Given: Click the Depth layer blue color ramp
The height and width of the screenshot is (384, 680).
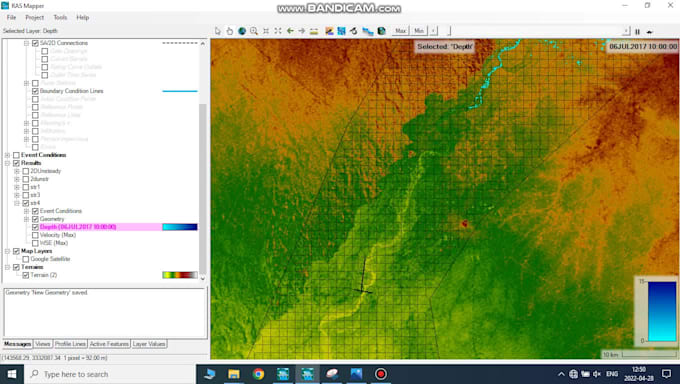Looking at the screenshot, I should coord(180,227).
